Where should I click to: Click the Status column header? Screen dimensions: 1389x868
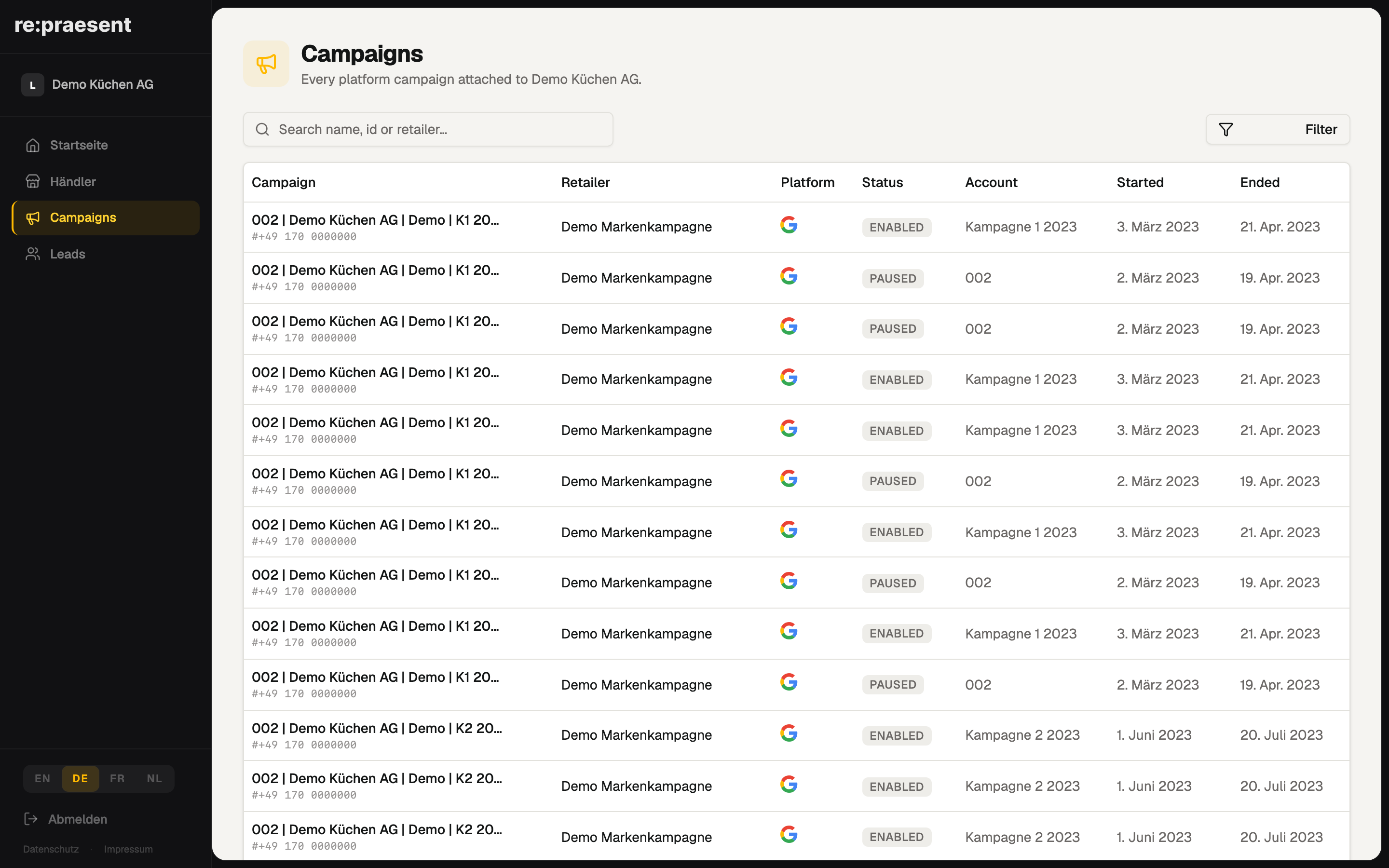(882, 183)
